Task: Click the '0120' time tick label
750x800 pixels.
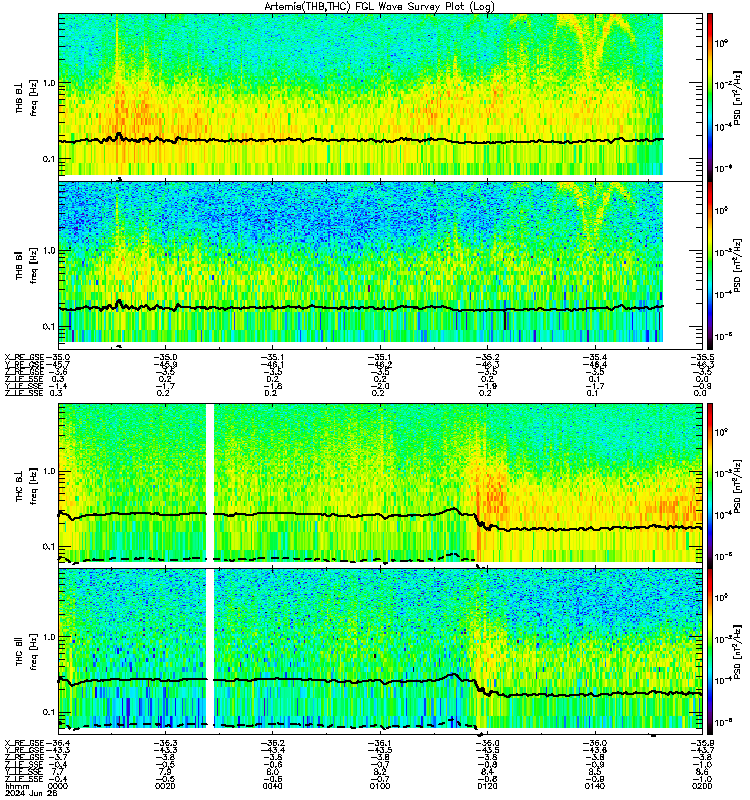Action: [x=487, y=786]
